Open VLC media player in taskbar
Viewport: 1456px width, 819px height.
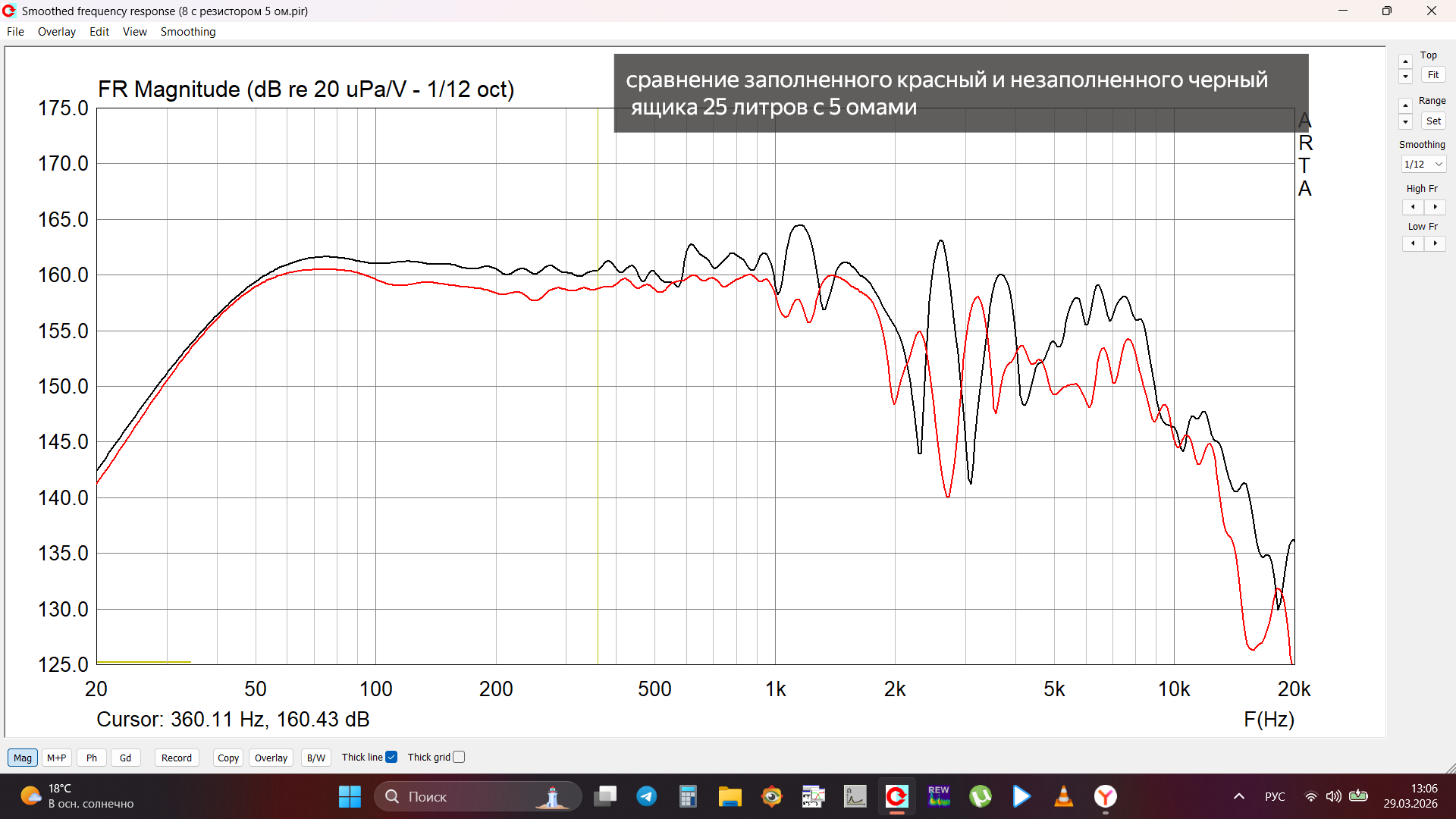pos(1063,796)
